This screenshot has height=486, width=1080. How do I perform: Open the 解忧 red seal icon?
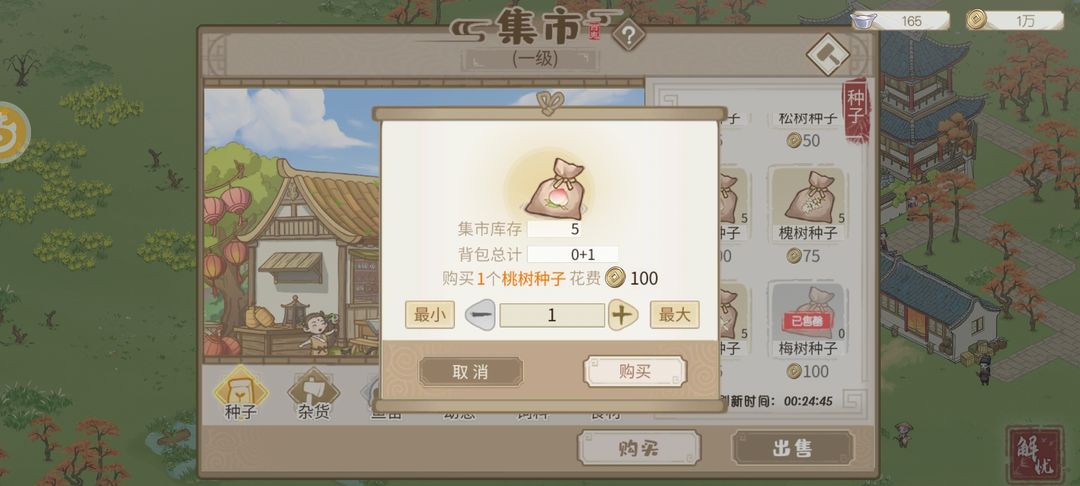click(x=1035, y=454)
